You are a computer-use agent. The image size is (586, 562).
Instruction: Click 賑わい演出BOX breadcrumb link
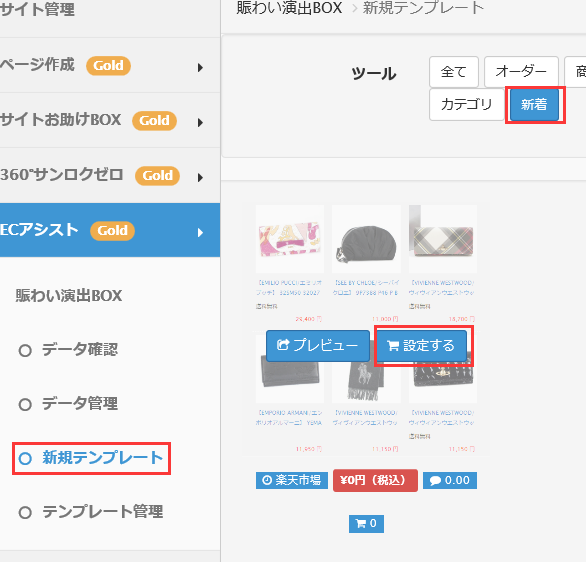(x=289, y=8)
